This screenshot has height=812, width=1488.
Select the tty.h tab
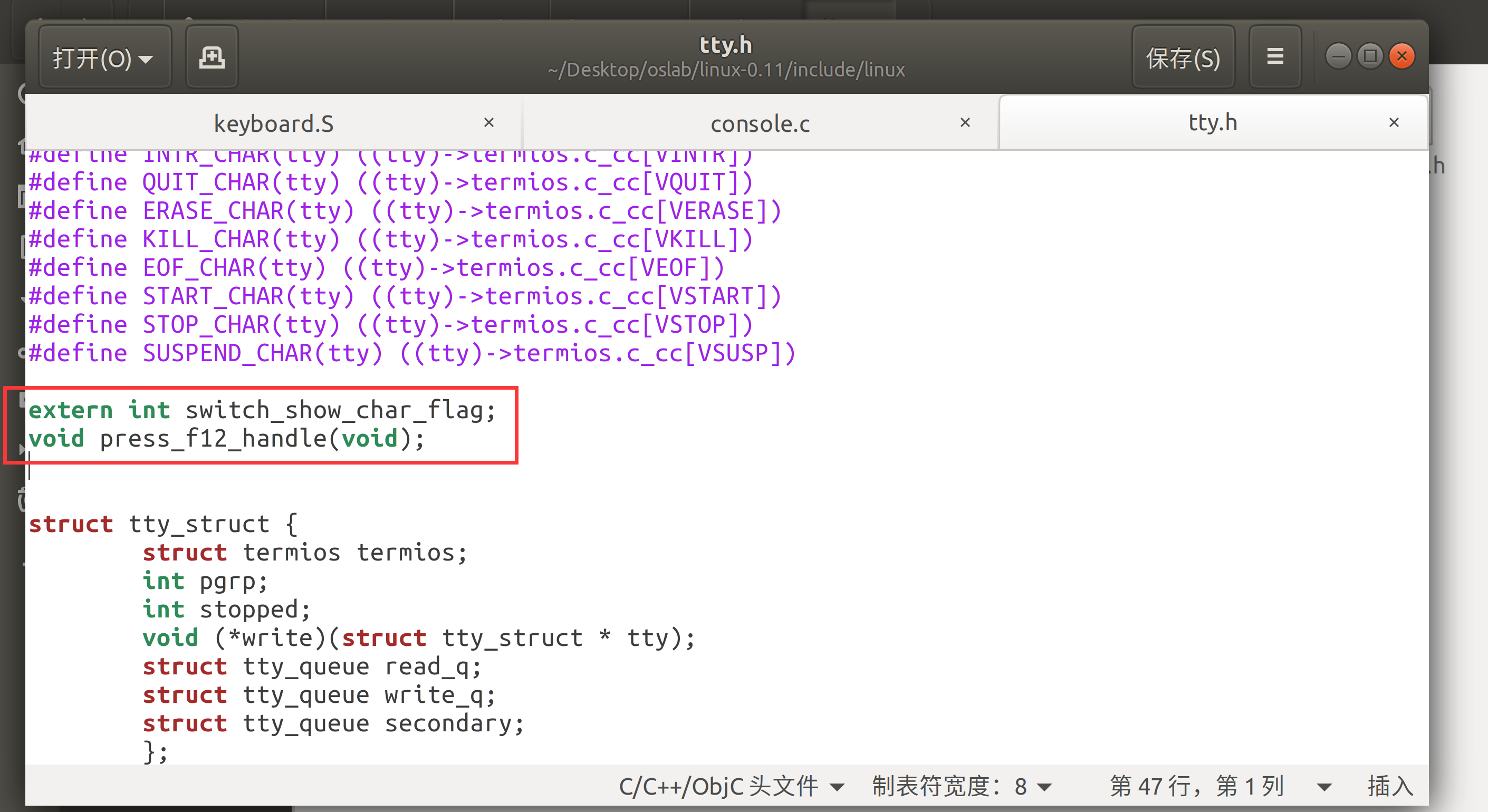(x=1213, y=122)
